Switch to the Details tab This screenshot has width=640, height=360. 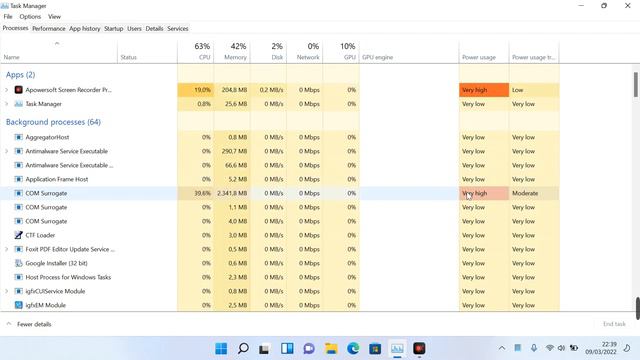coord(154,29)
